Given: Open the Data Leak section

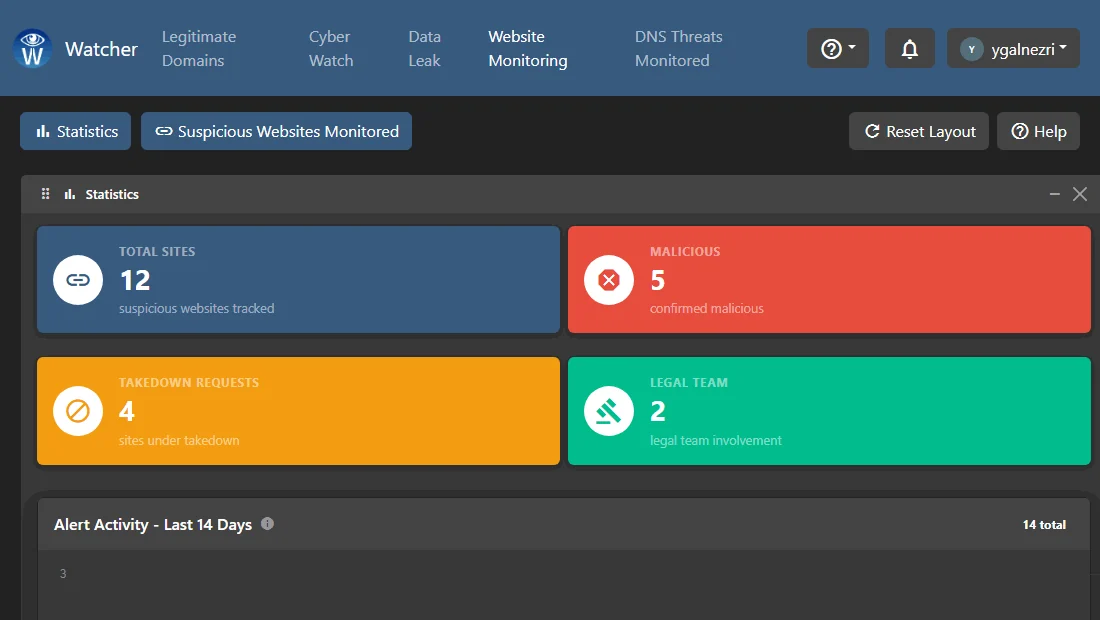Looking at the screenshot, I should tap(424, 48).
